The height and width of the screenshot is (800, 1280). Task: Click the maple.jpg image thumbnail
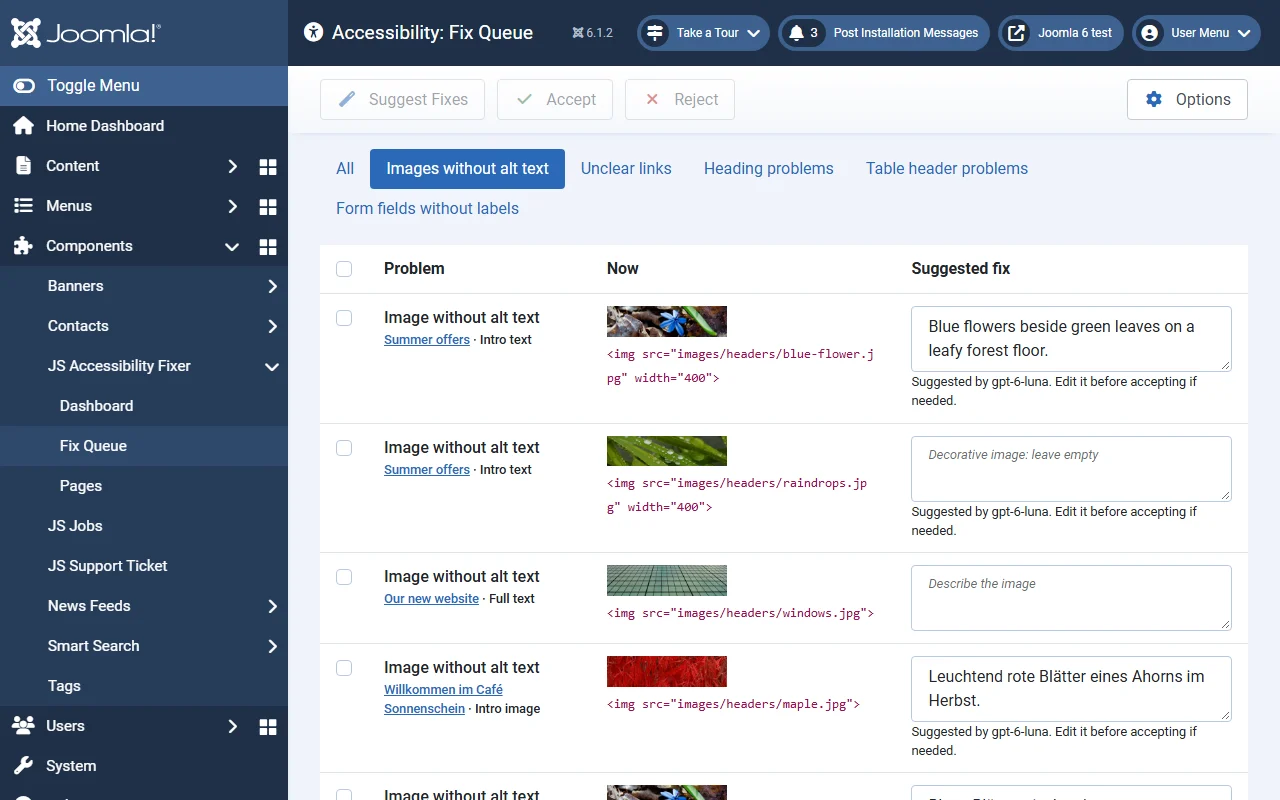point(667,671)
